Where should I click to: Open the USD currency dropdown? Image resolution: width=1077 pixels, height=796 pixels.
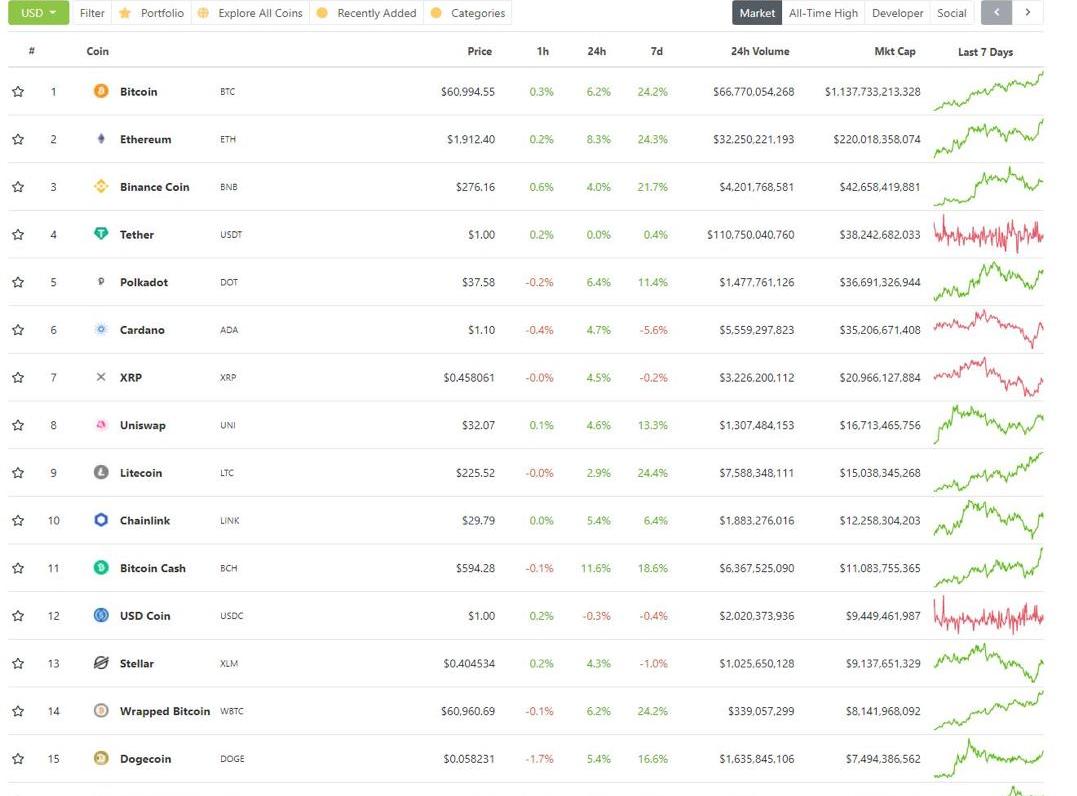38,12
